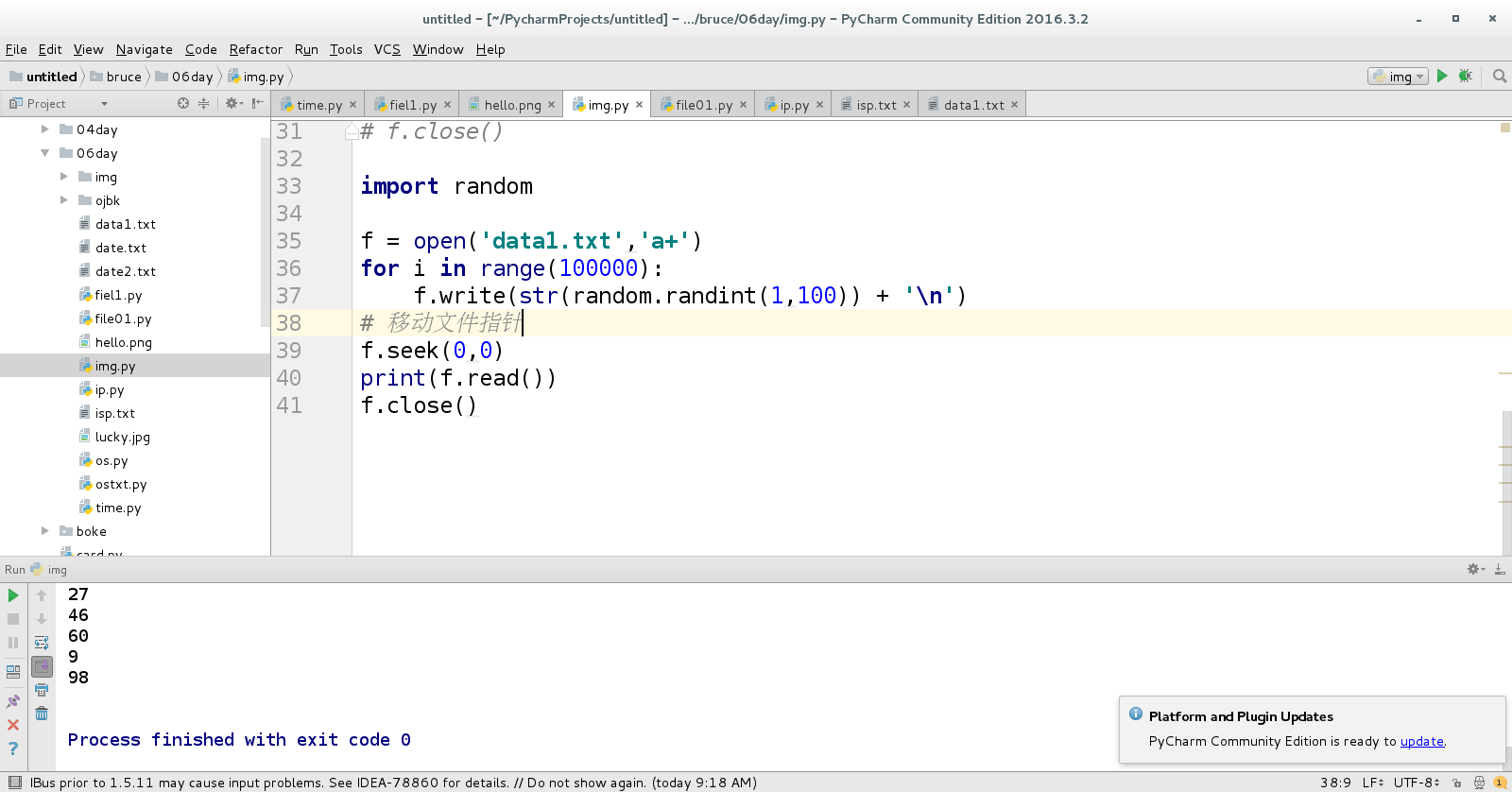Open img run configuration dropdown
The height and width of the screenshot is (792, 1512).
click(x=1398, y=77)
